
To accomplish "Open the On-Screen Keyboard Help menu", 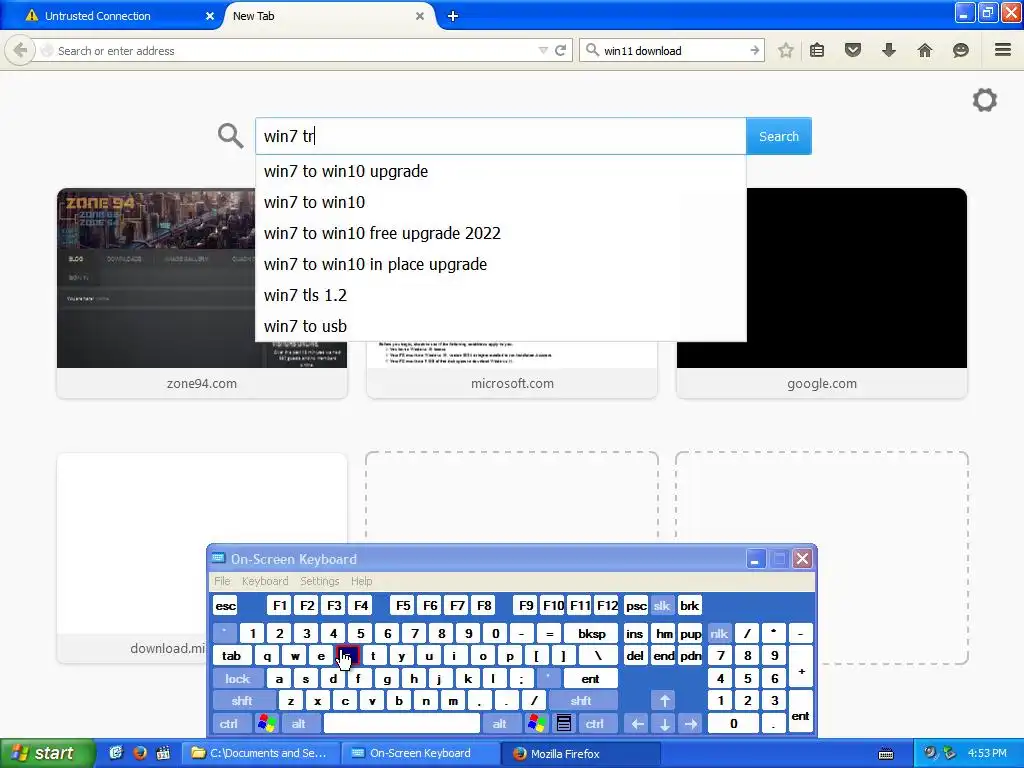I will [361, 581].
